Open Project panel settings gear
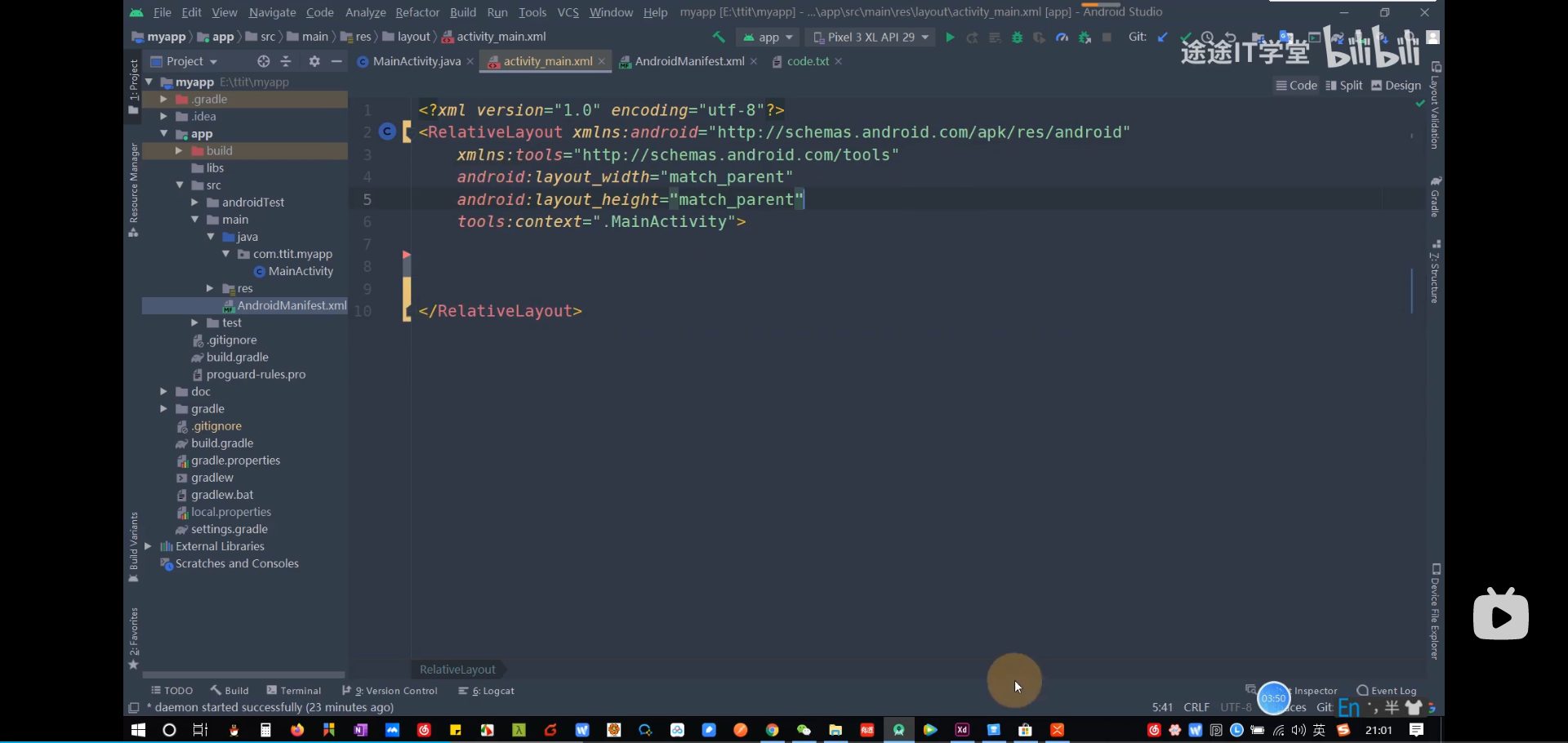The image size is (1568, 743). coord(314,61)
